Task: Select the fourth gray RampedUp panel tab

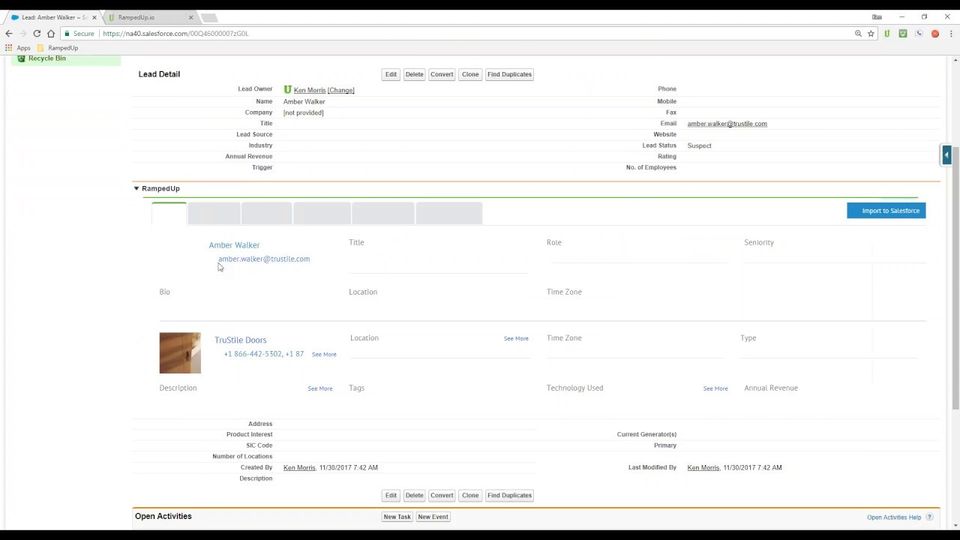Action: [322, 213]
